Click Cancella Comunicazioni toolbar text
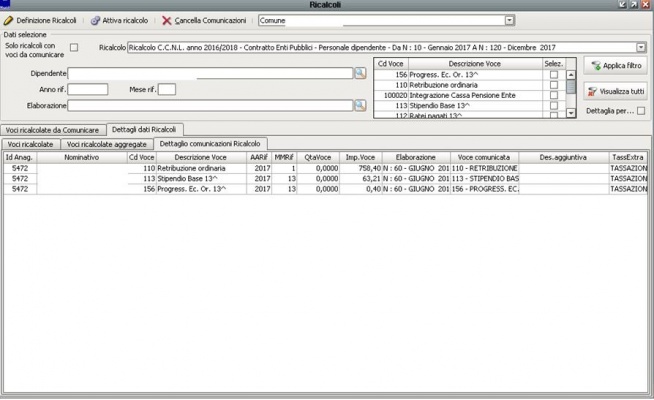This screenshot has width=654, height=400. 210,20
